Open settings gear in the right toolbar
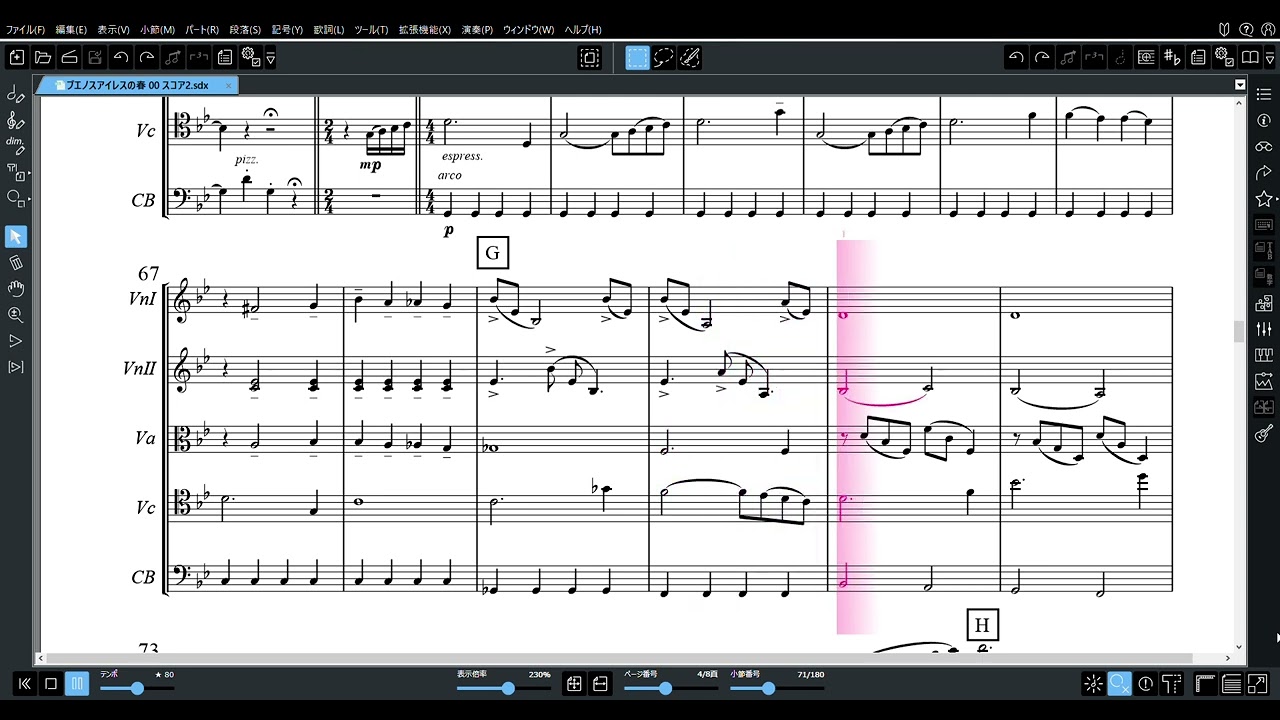 1224,58
